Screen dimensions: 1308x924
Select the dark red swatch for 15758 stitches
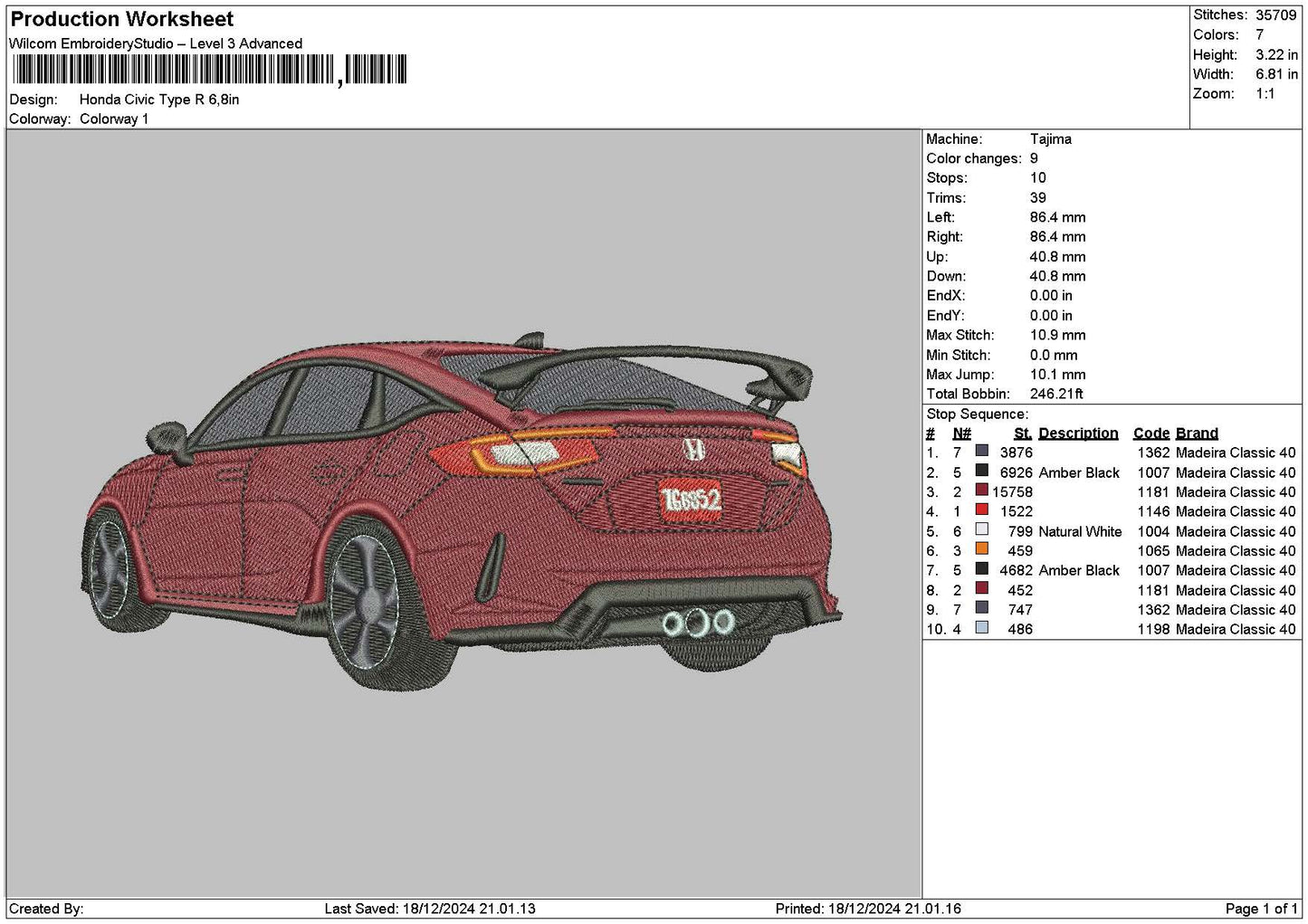(981, 491)
